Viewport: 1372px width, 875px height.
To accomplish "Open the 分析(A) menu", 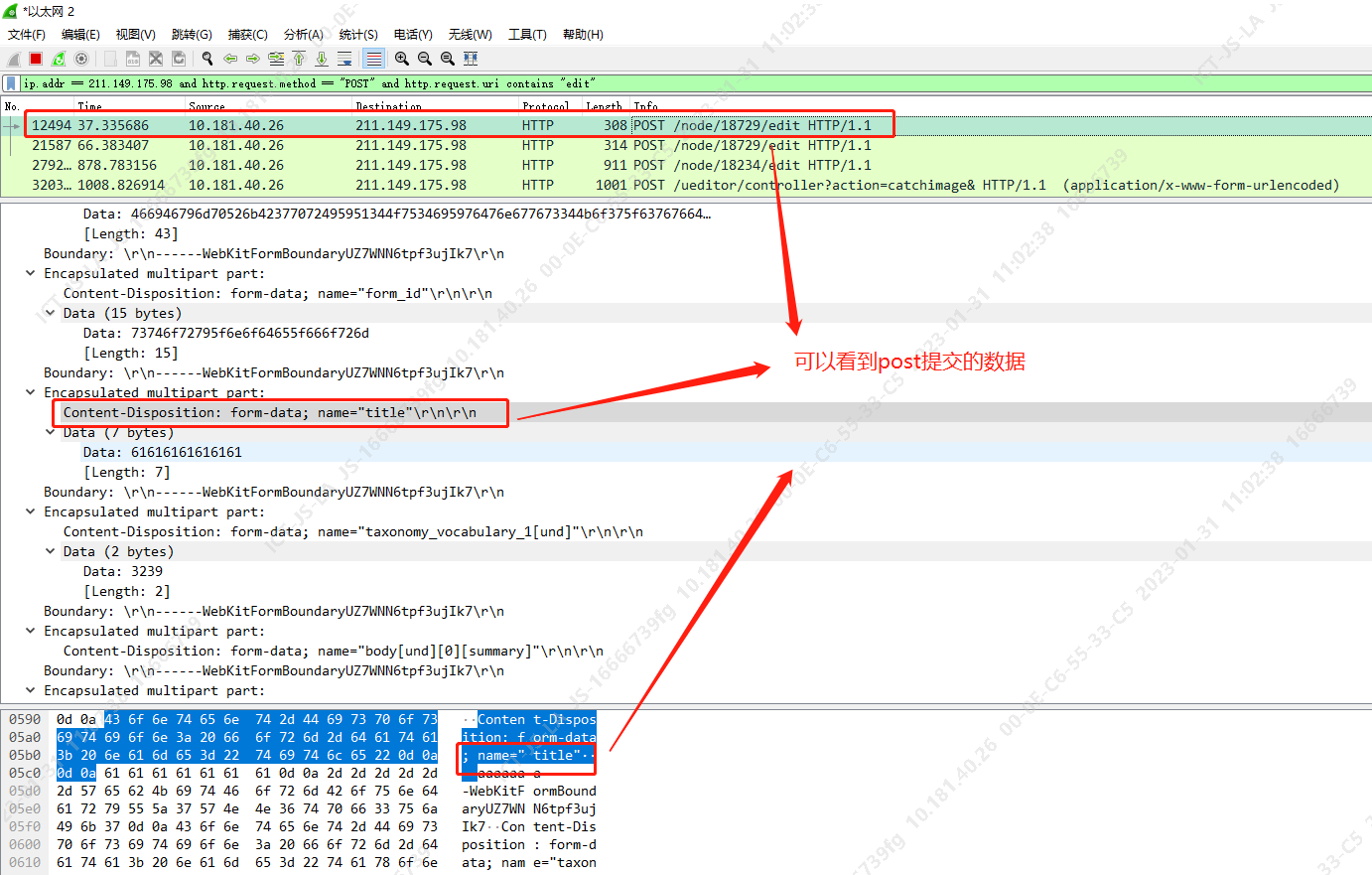I will click(x=303, y=34).
